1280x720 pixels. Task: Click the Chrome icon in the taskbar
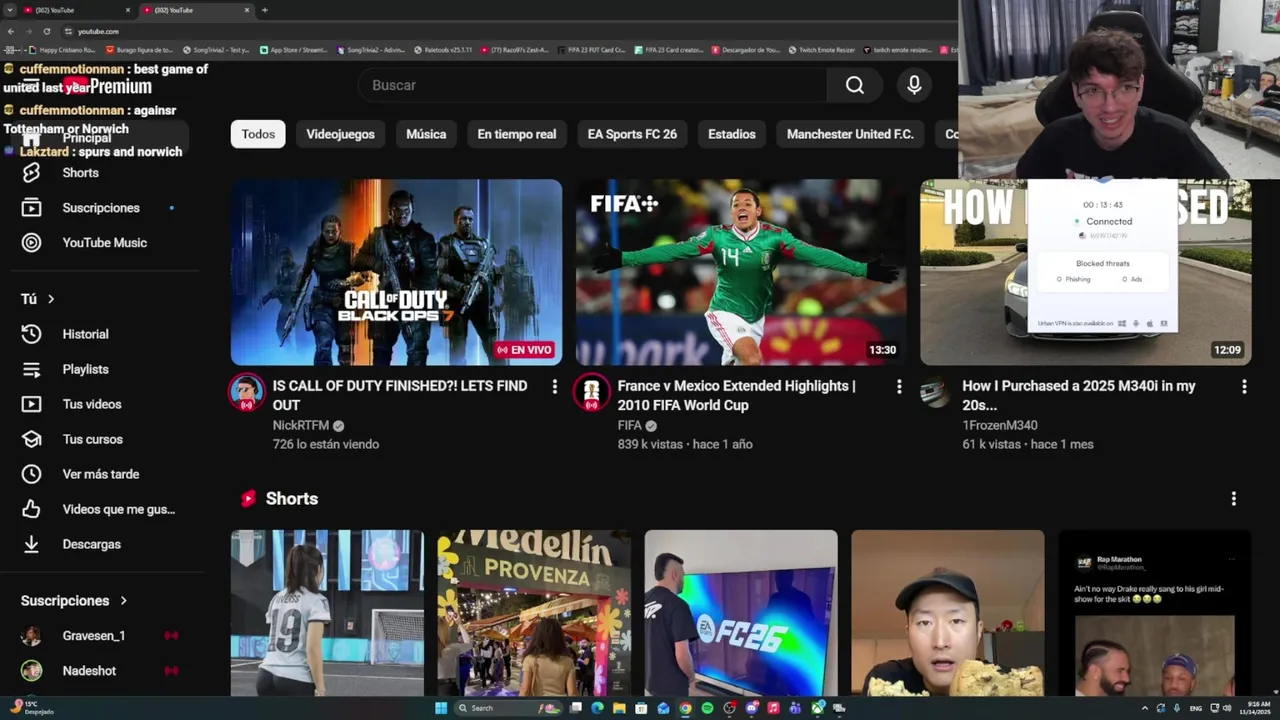click(685, 708)
